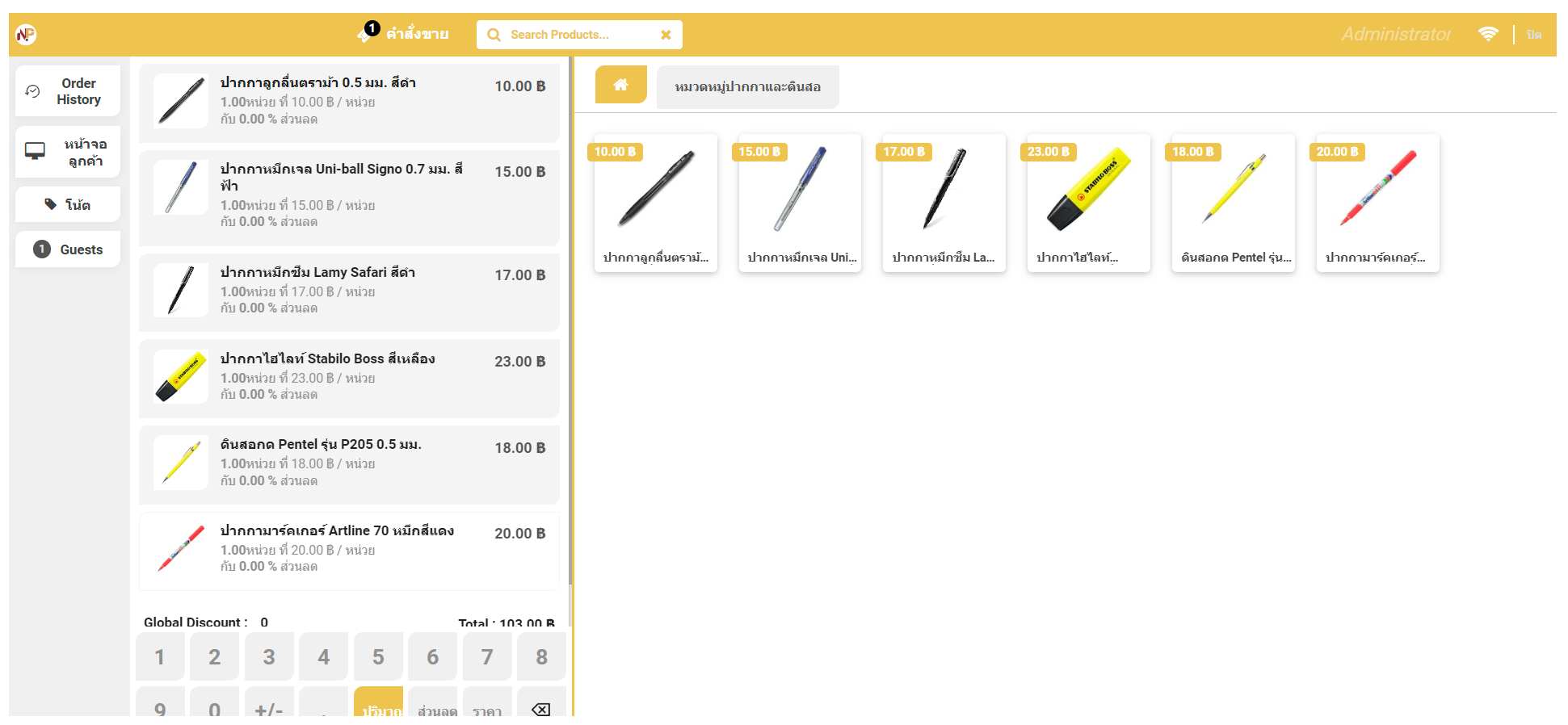Image resolution: width=1568 pixels, height=725 pixels.
Task: Click the order line Stabilo highlighter image
Action: tap(181, 376)
